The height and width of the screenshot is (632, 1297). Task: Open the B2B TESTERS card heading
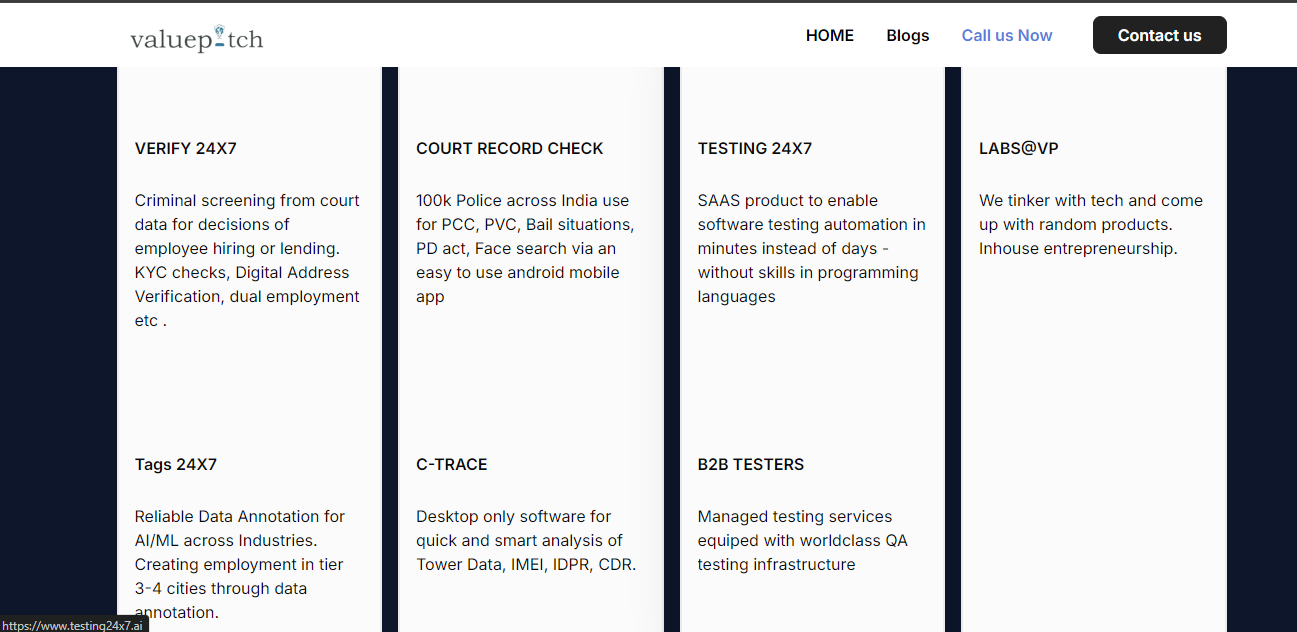point(751,464)
